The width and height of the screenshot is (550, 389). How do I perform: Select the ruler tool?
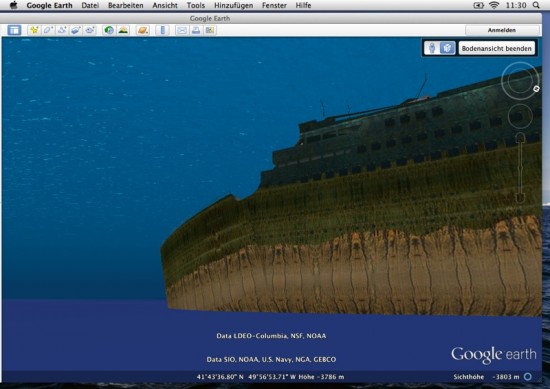pyautogui.click(x=162, y=30)
